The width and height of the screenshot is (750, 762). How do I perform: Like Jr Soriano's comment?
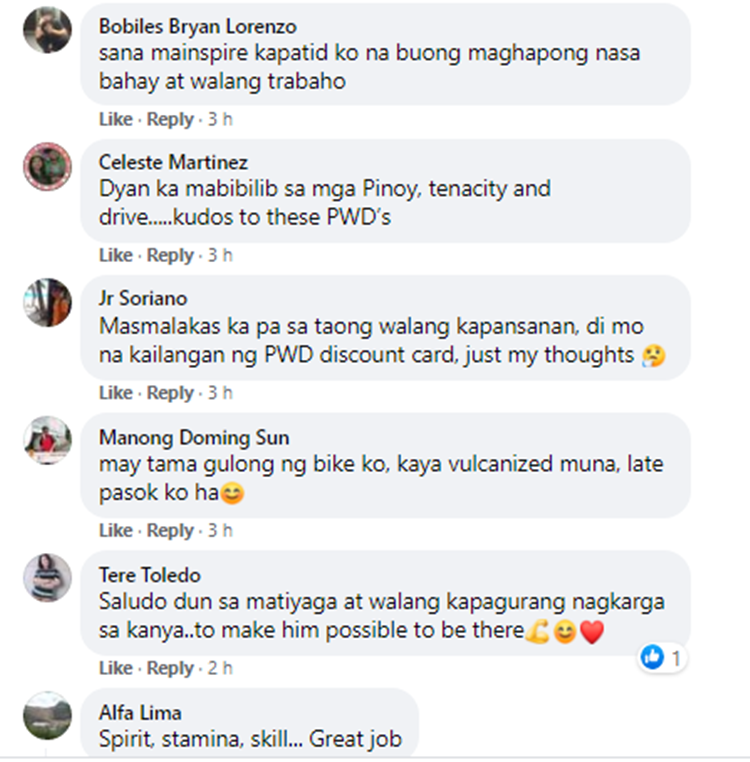tap(116, 393)
